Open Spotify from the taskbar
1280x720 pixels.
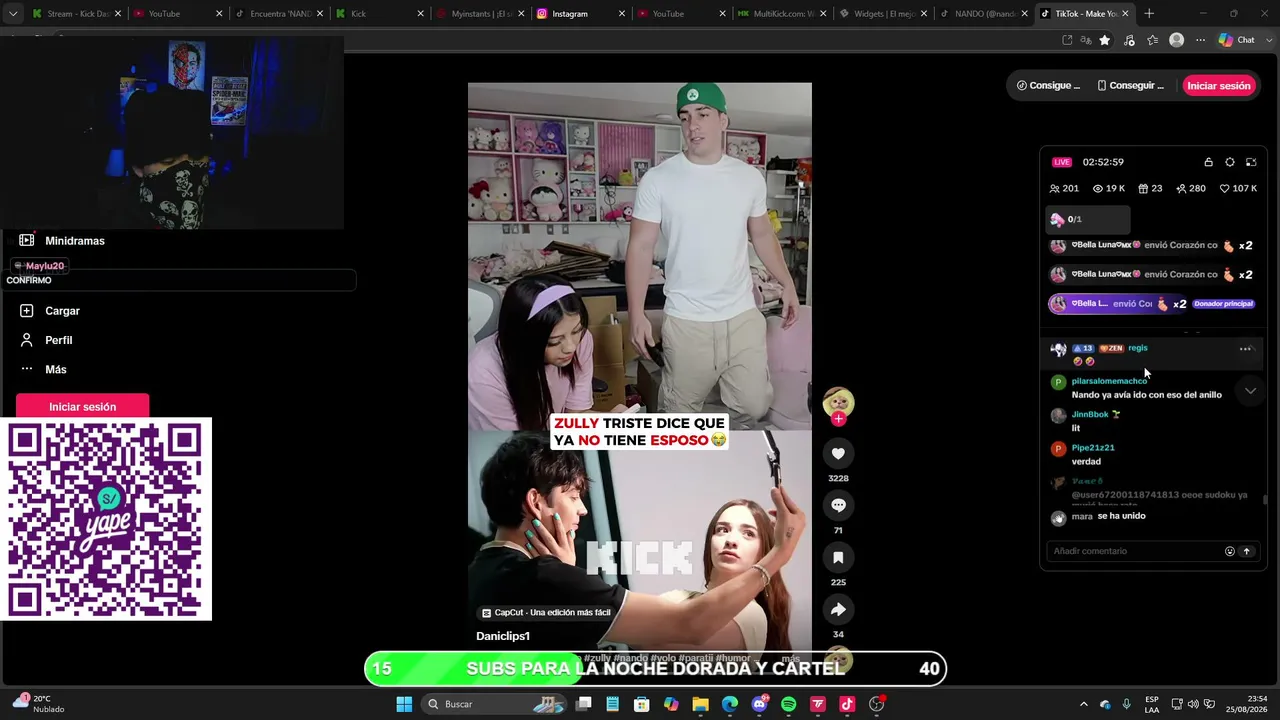(x=788, y=704)
